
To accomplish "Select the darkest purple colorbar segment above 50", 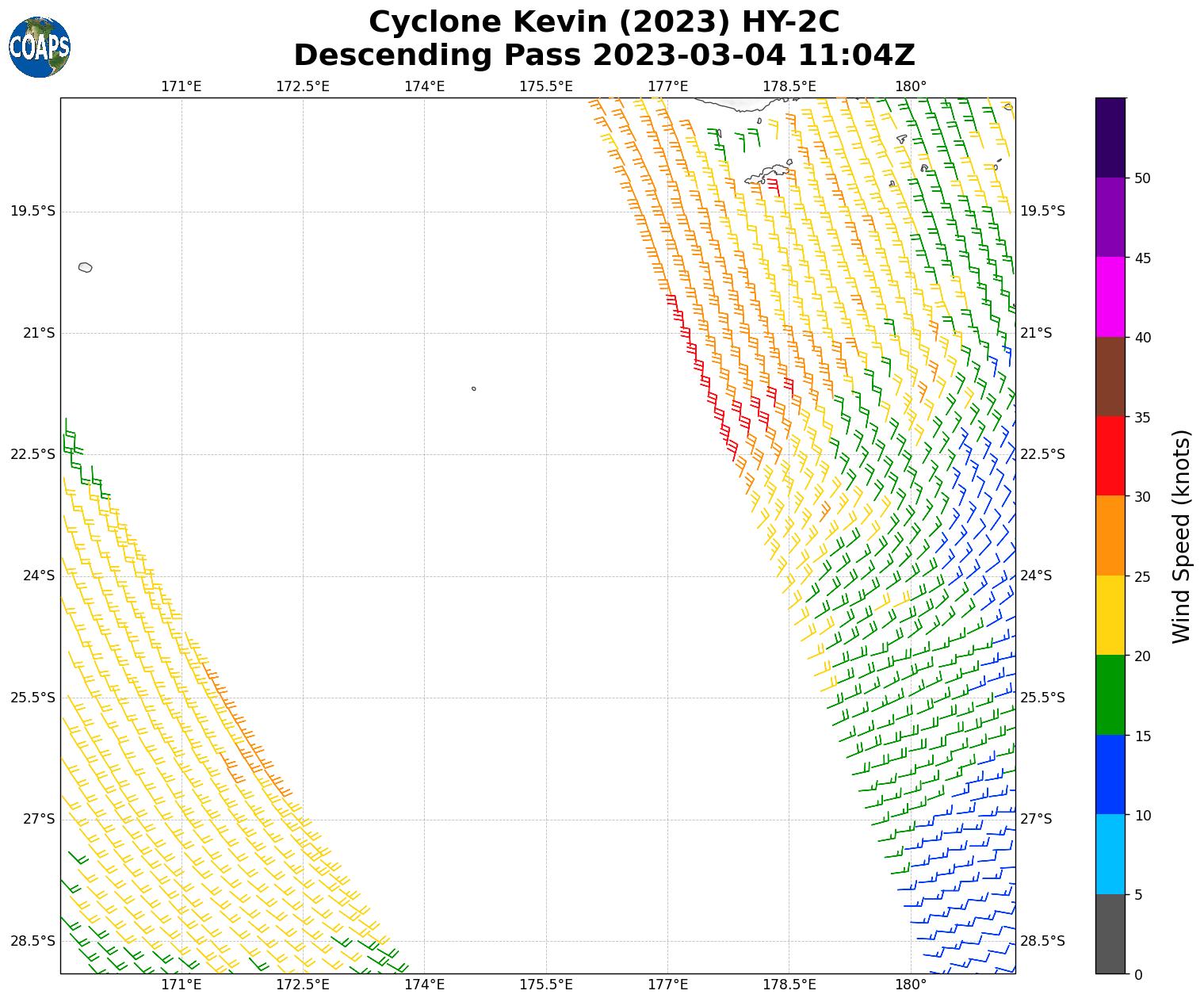I will [1110, 137].
